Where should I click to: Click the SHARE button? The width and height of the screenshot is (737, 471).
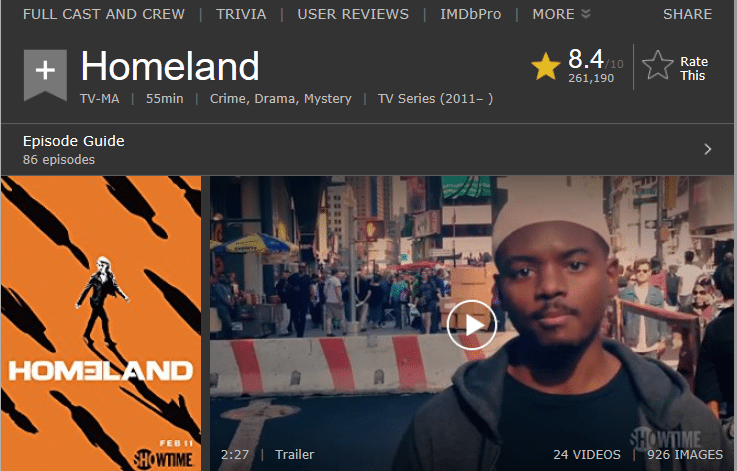(687, 14)
